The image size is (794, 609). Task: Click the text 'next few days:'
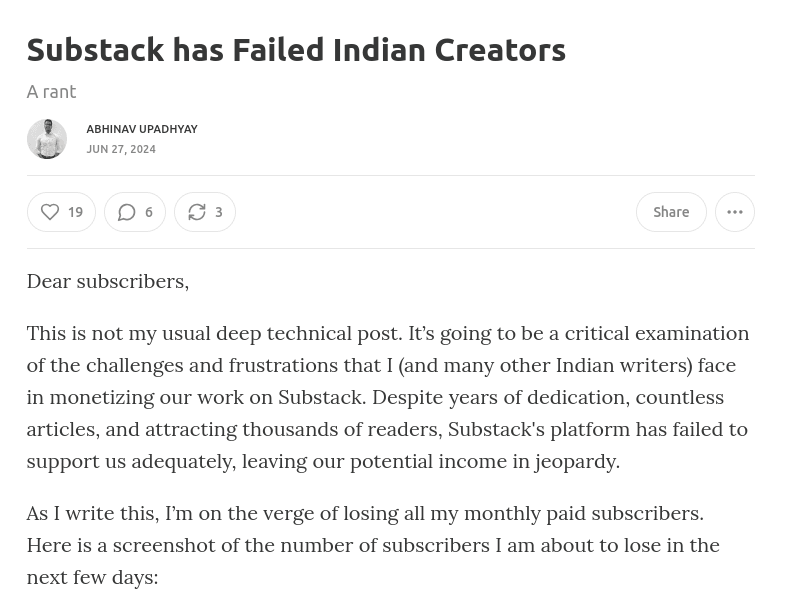[x=92, y=577]
